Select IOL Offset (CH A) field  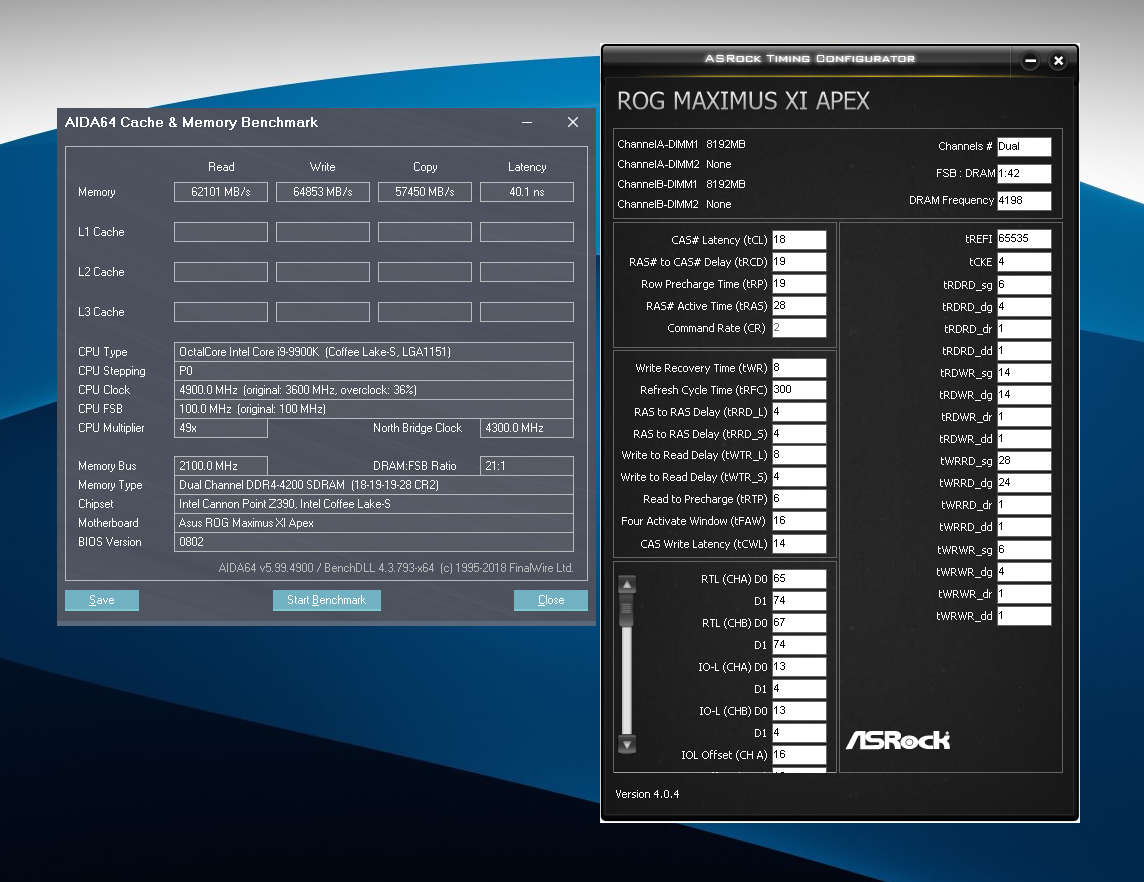(x=799, y=754)
